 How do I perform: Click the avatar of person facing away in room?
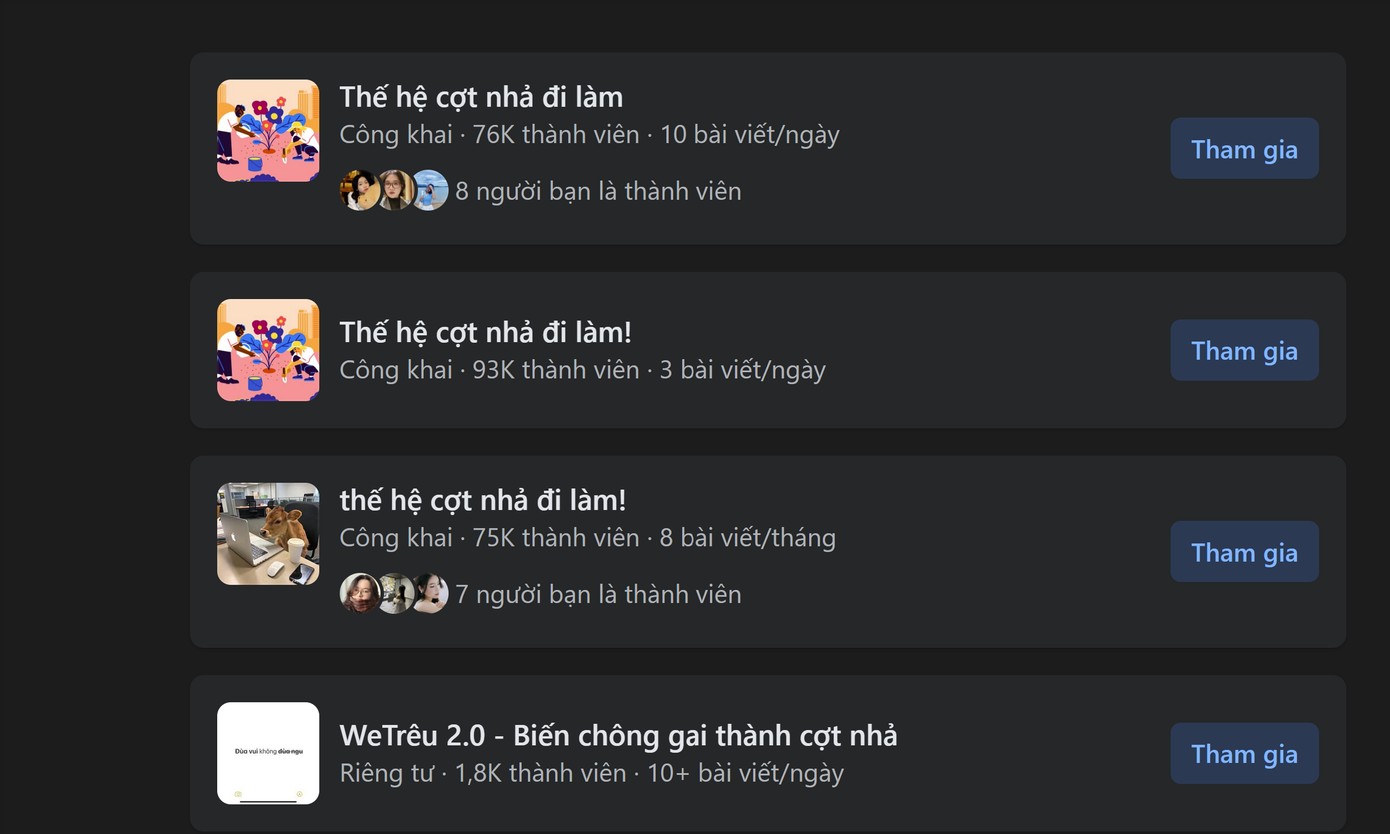coord(395,593)
